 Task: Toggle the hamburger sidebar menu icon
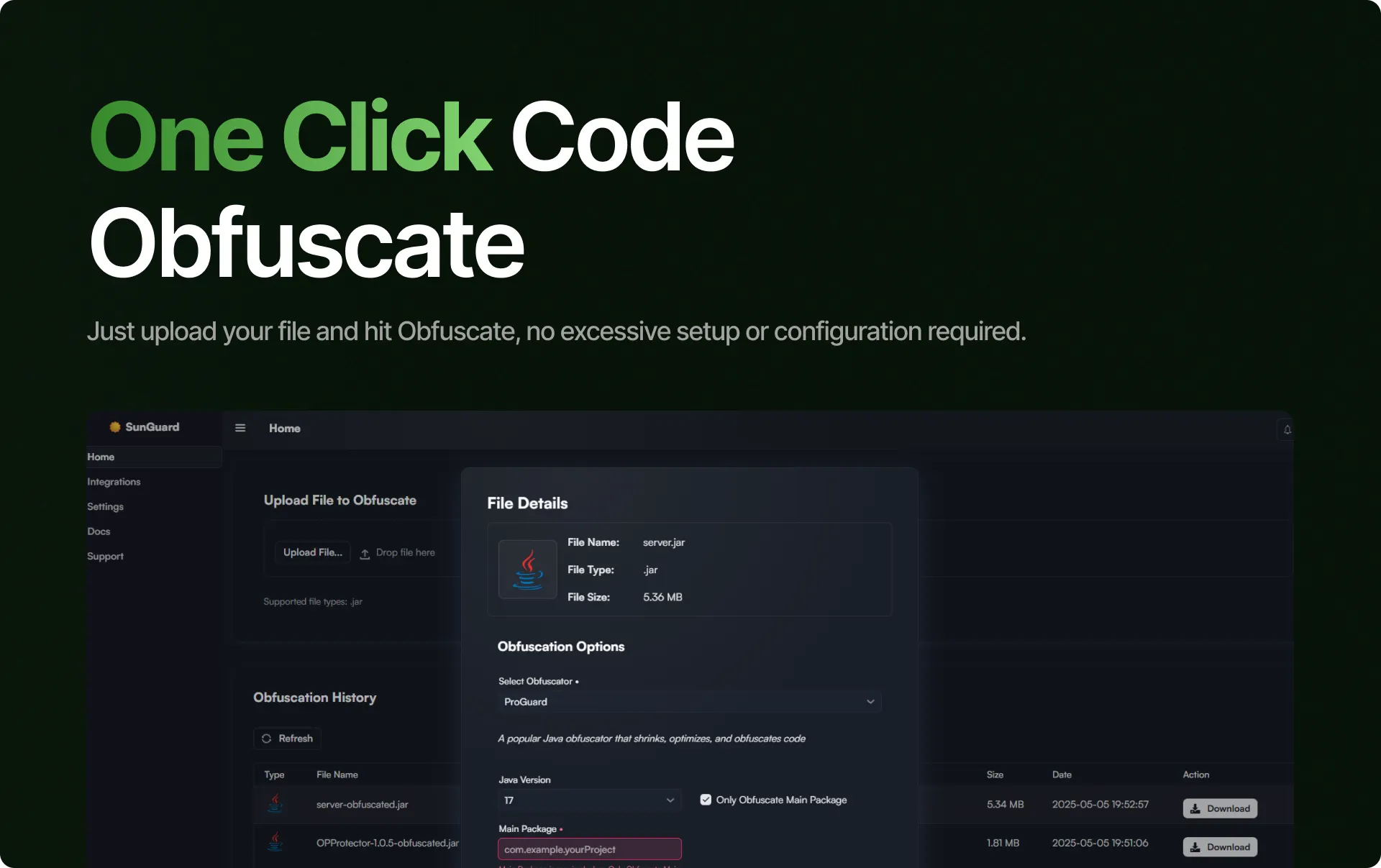240,428
